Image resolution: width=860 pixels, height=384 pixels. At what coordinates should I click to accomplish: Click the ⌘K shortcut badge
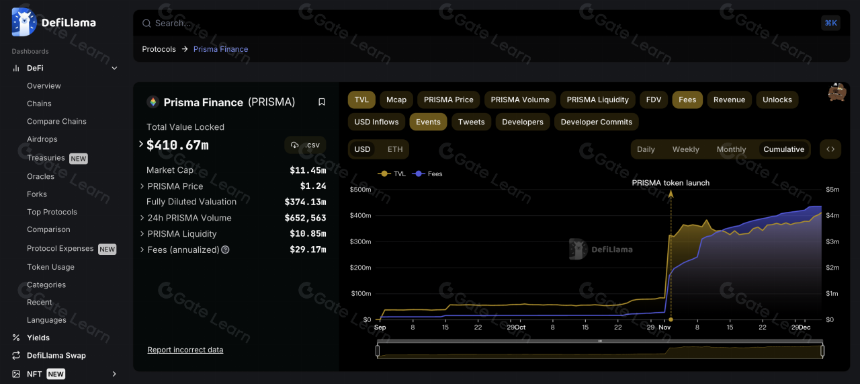click(x=830, y=22)
